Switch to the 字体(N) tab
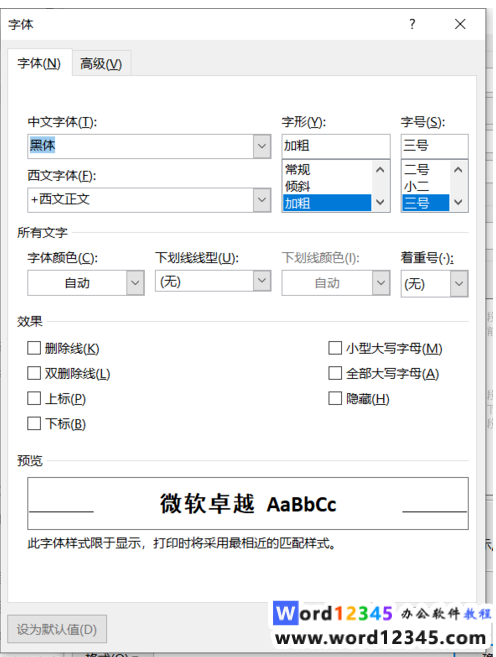 click(x=39, y=63)
